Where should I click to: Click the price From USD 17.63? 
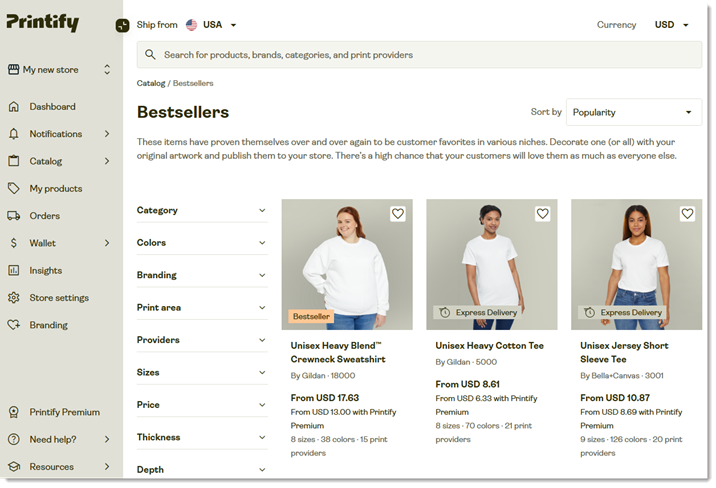[x=325, y=398]
